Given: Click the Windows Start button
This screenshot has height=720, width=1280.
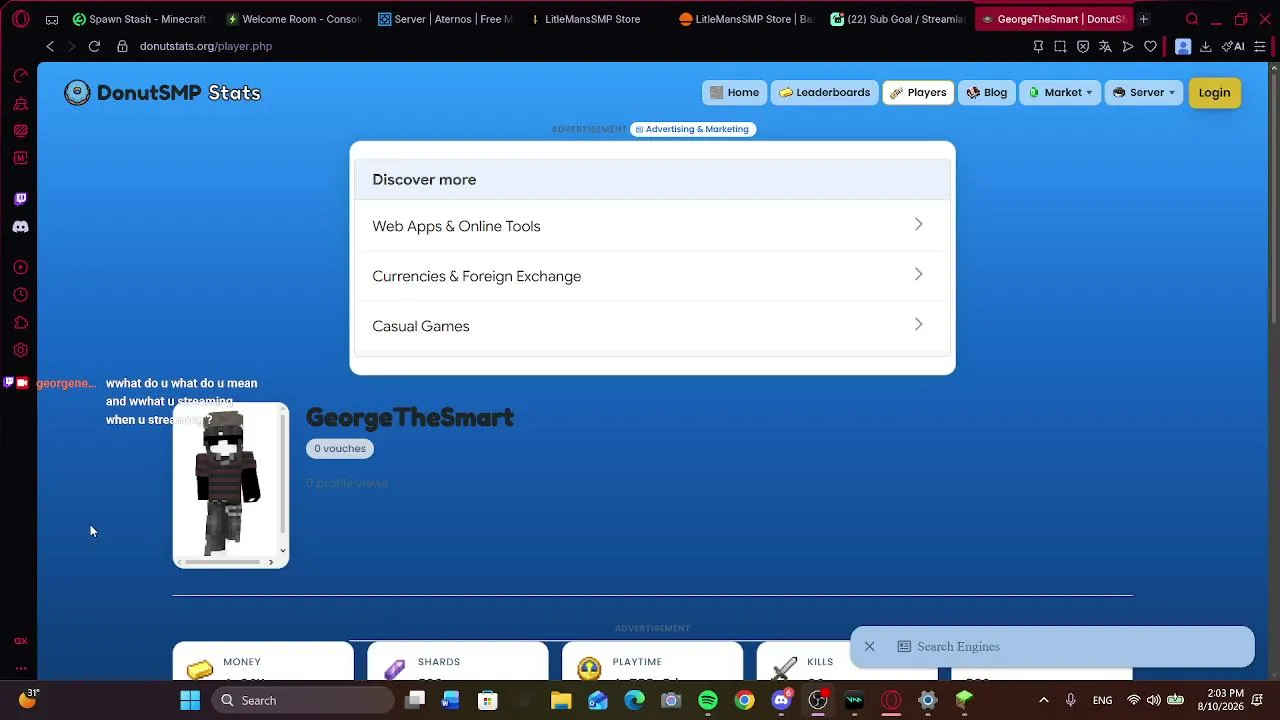Looking at the screenshot, I should 190,700.
